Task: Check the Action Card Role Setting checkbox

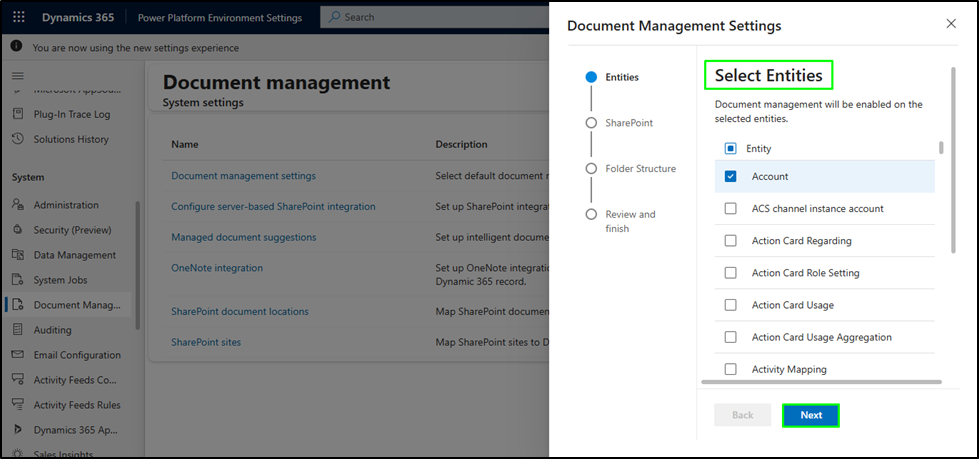Action: [730, 273]
